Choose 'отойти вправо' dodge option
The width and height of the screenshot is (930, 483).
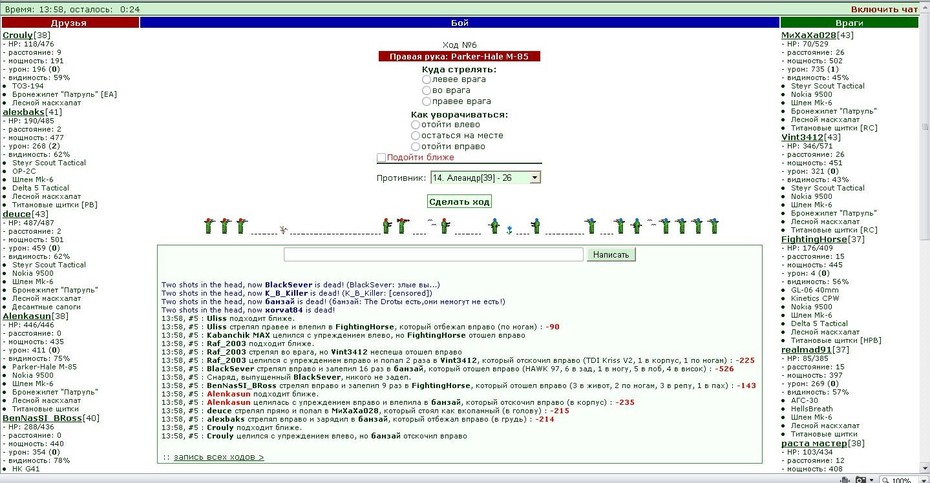[416, 146]
